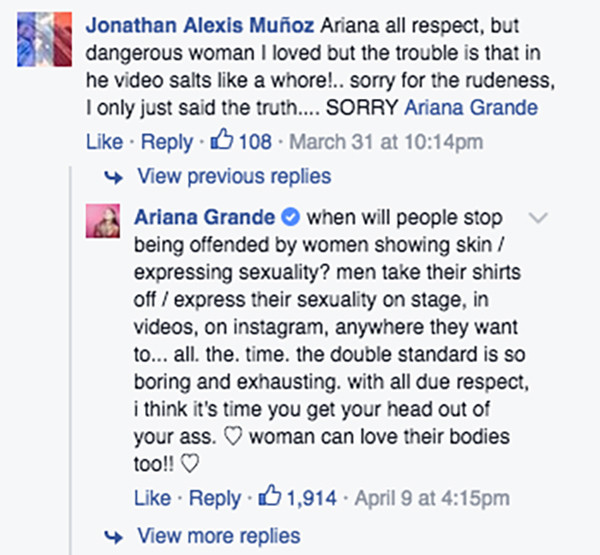The image size is (600, 555).
Task: Click thumbs-up icon showing 1,914 likes
Action: coord(270,495)
